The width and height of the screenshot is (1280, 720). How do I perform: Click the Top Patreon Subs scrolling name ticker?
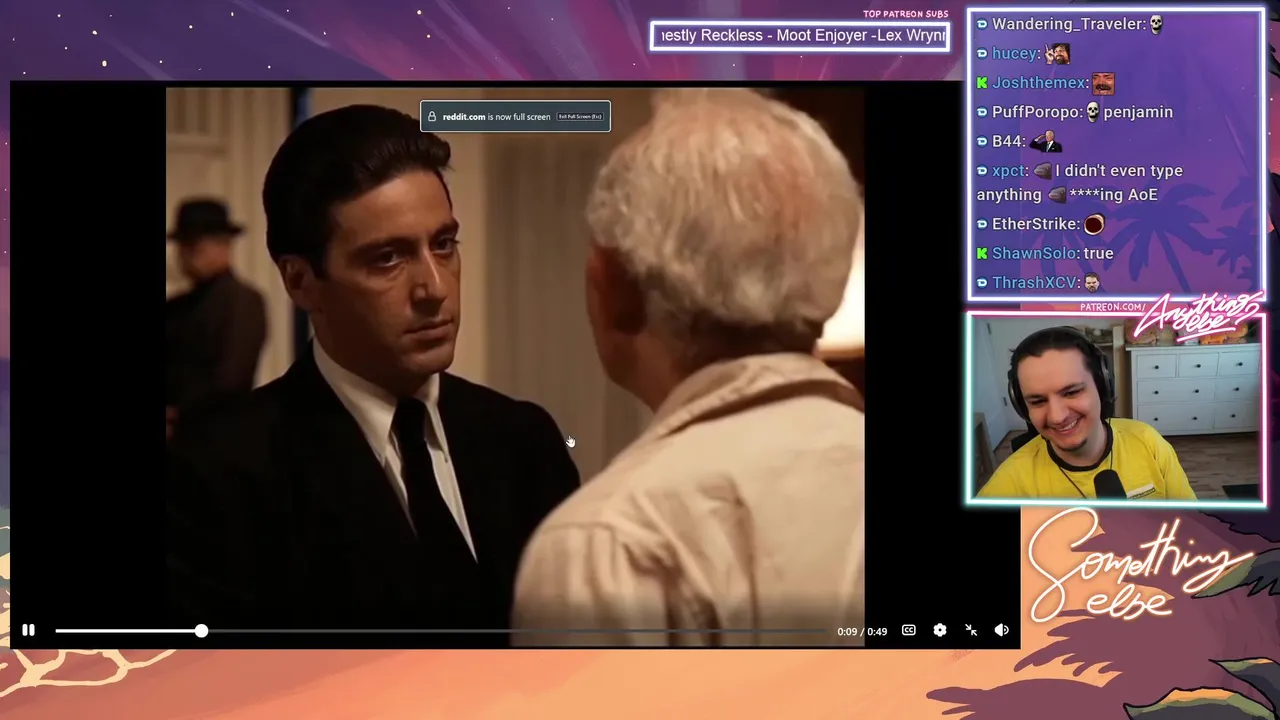click(800, 36)
